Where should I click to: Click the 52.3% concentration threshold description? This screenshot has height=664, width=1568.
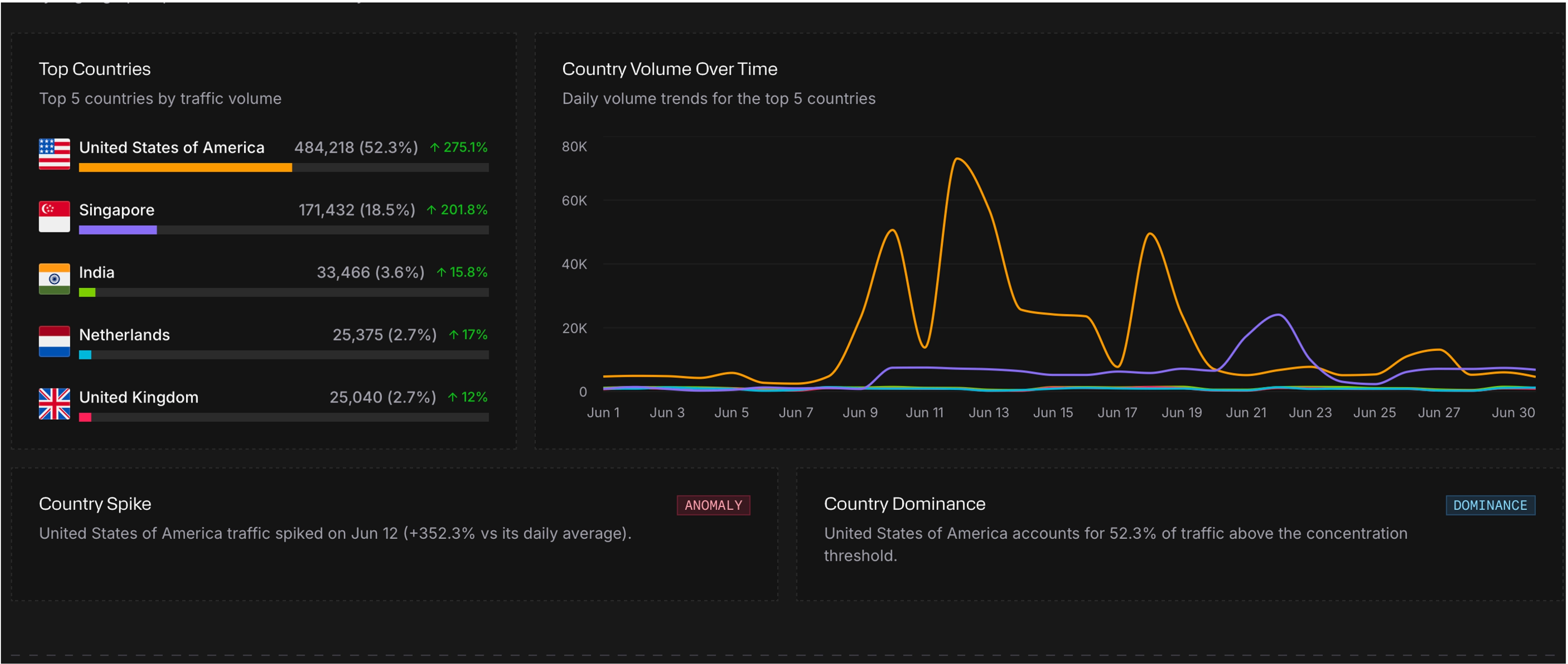[1115, 545]
